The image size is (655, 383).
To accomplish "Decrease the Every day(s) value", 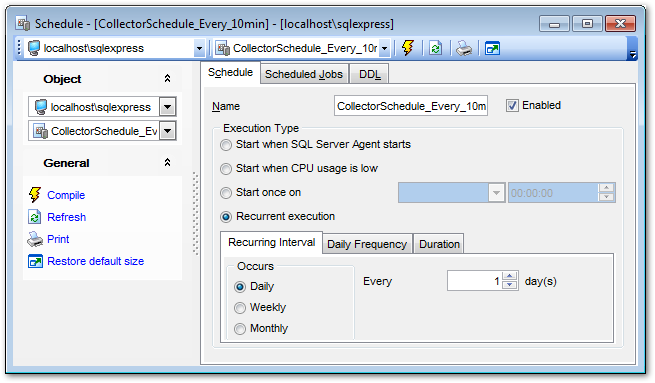I will coord(509,285).
